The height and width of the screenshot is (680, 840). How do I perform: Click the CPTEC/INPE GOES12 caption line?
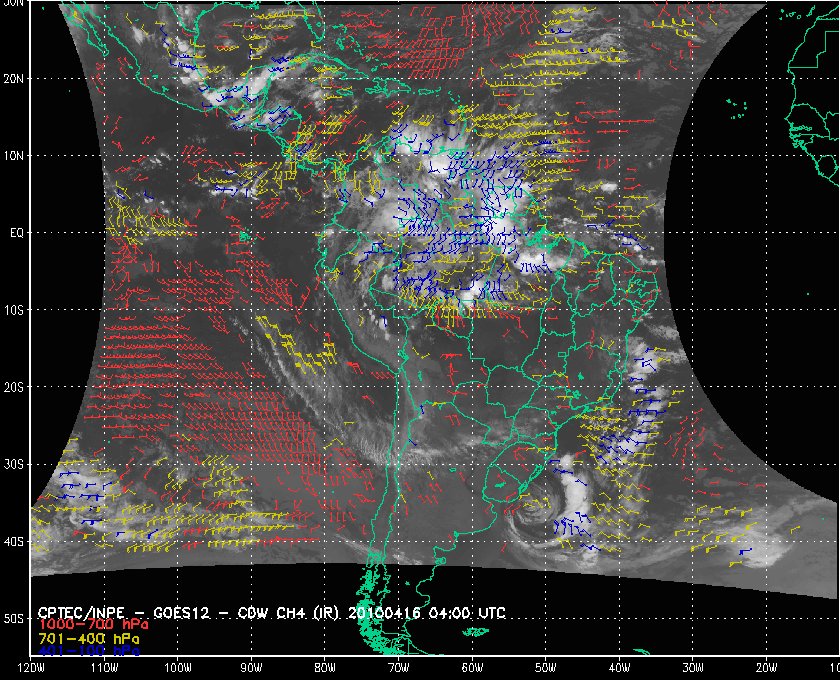click(272, 613)
